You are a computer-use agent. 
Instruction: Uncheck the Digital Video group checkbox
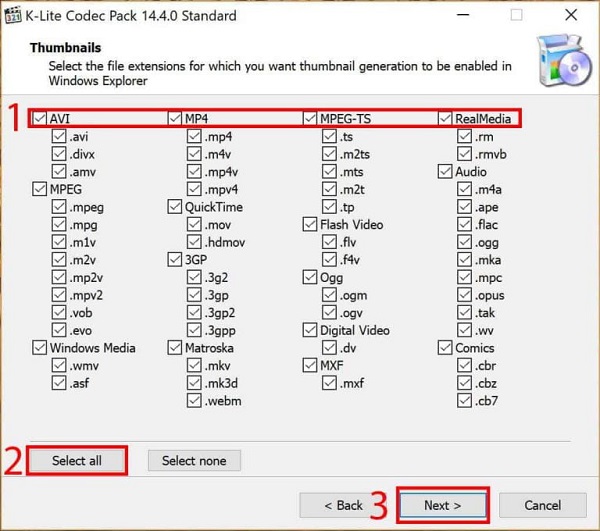coord(310,330)
